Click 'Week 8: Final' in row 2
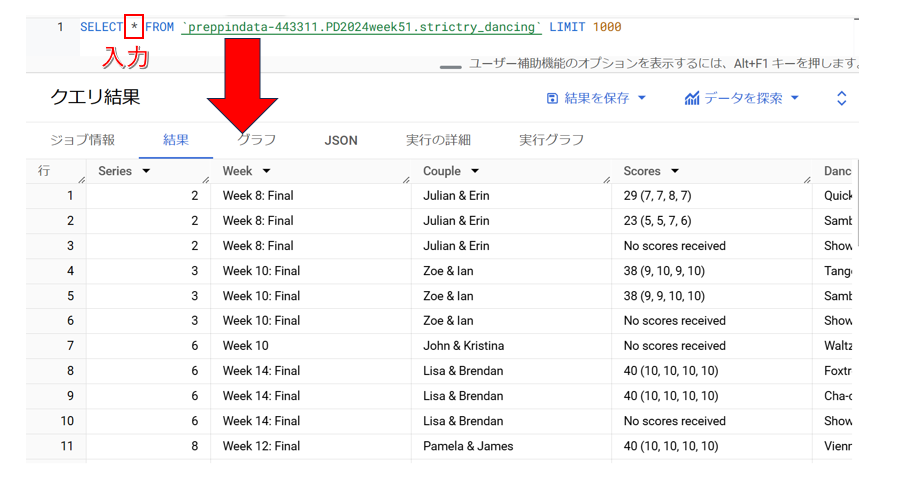The height and width of the screenshot is (493, 904). 258,221
